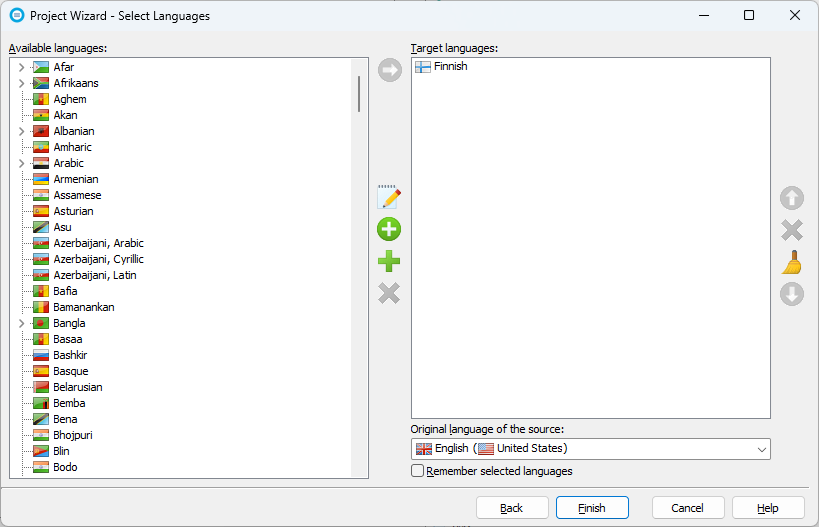Click the Bangla flag icon

coord(41,323)
